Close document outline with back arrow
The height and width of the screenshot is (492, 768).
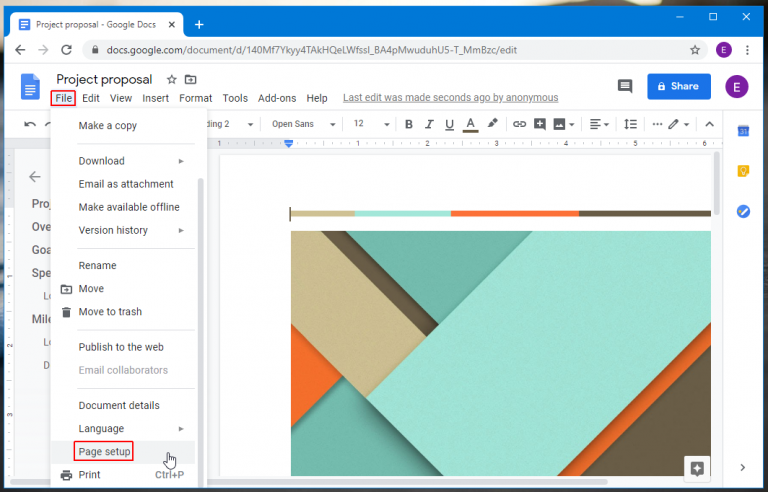click(x=35, y=176)
